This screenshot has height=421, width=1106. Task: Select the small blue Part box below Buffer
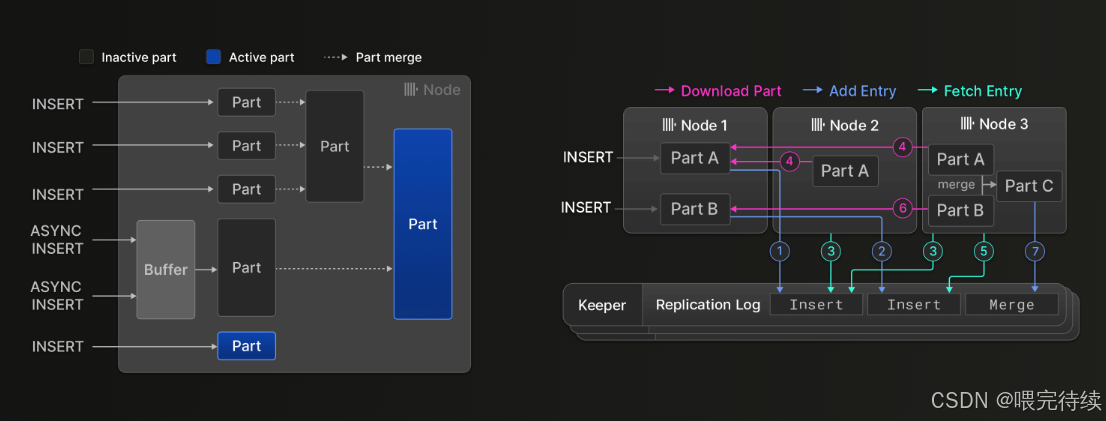coord(246,346)
